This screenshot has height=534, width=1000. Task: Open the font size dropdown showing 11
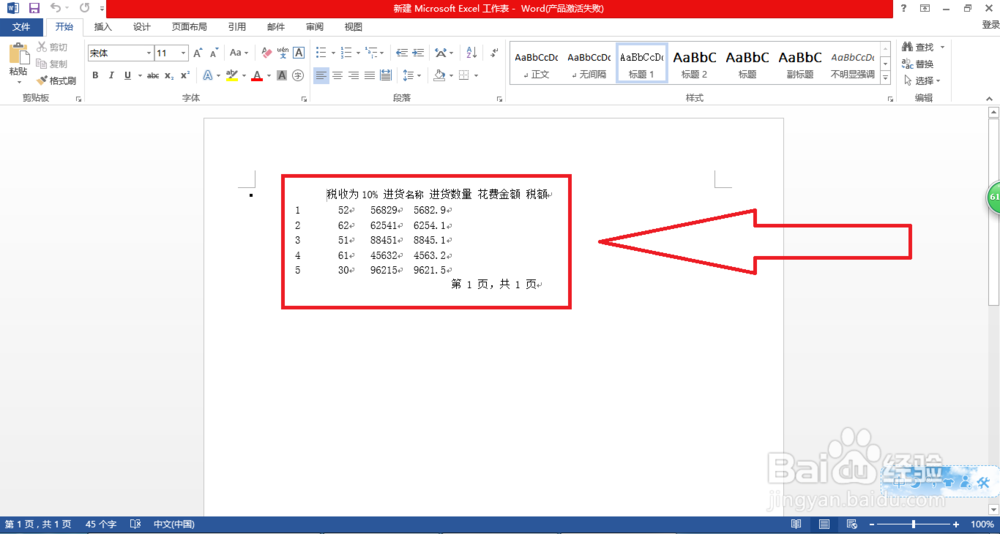pyautogui.click(x=184, y=53)
